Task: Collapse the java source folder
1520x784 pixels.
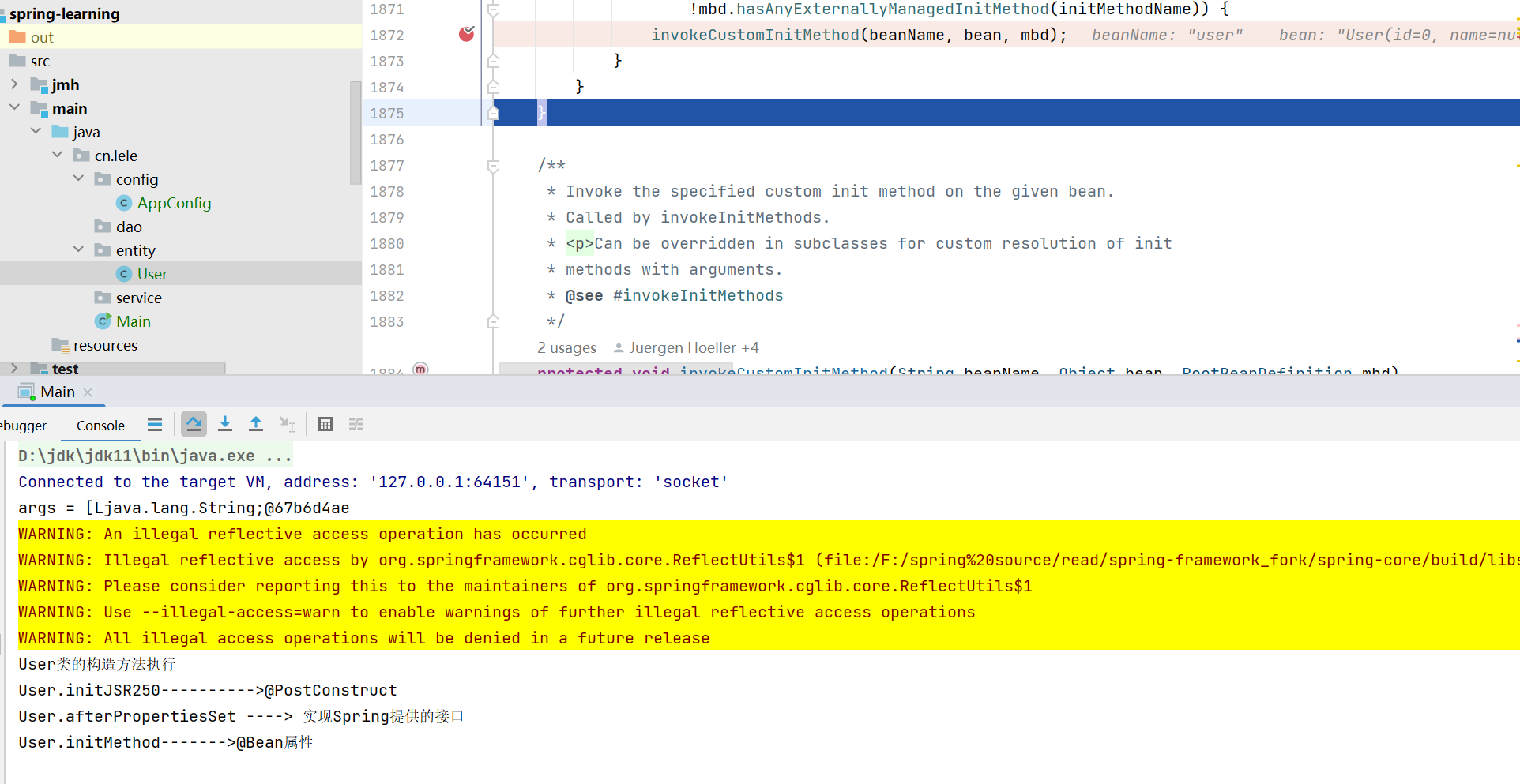Action: click(36, 131)
